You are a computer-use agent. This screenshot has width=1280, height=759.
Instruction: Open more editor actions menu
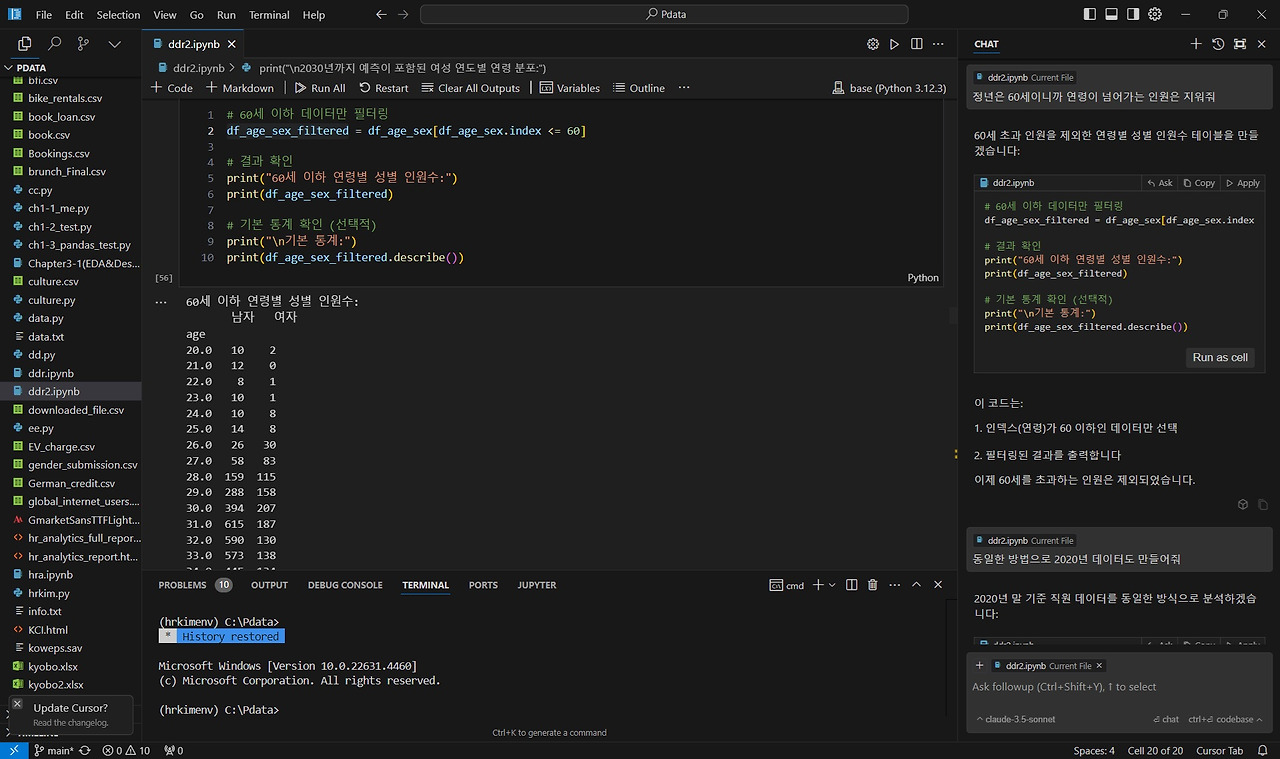[x=938, y=44]
